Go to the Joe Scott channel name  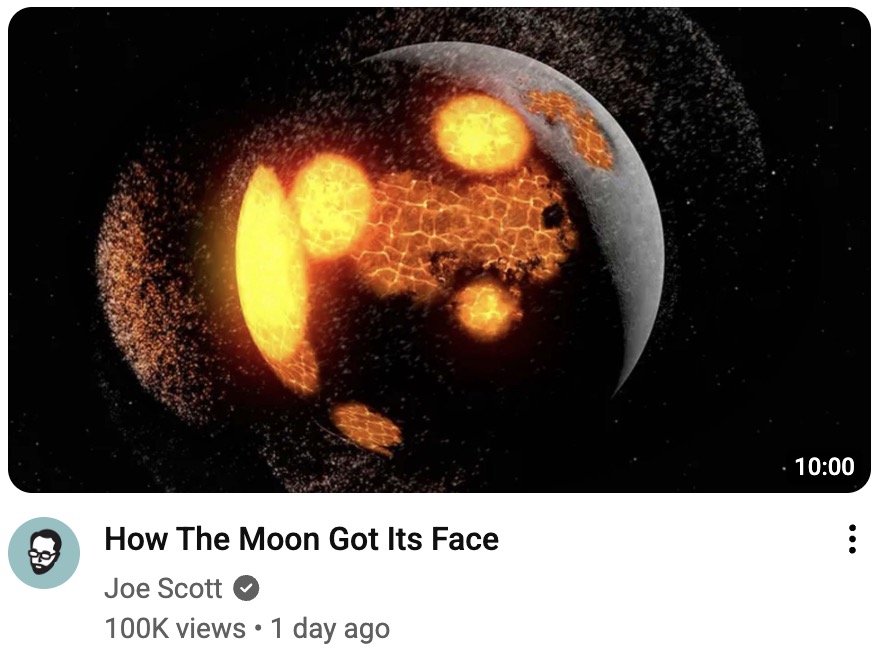click(163, 588)
